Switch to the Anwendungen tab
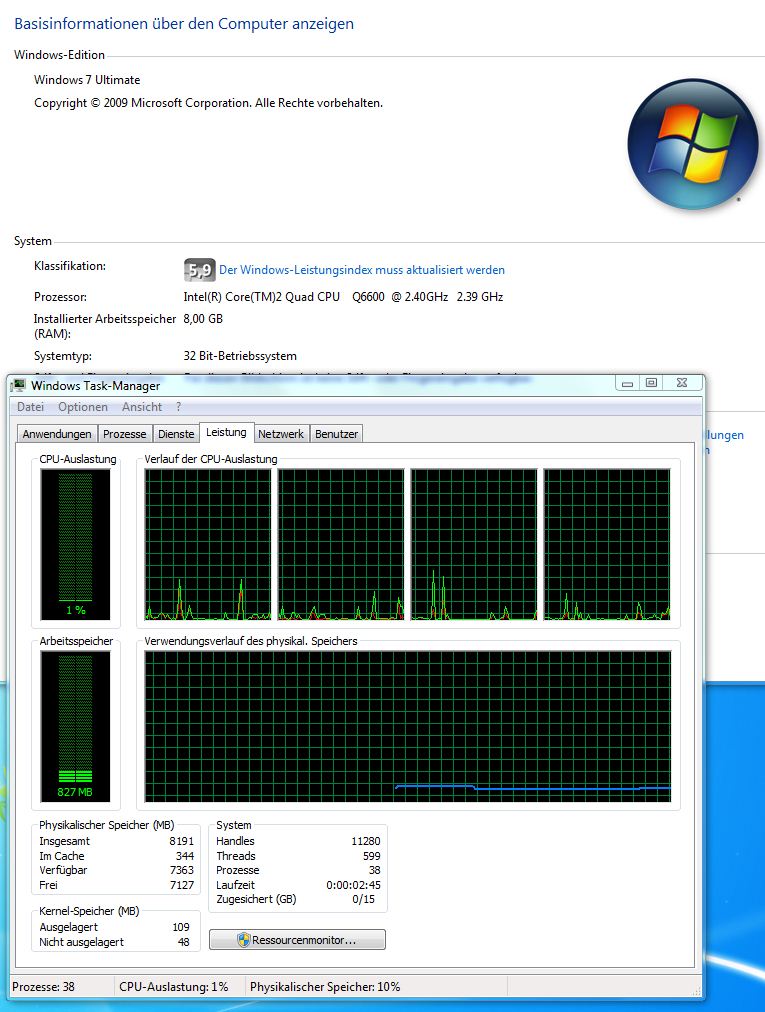This screenshot has width=765, height=1012. [x=57, y=434]
